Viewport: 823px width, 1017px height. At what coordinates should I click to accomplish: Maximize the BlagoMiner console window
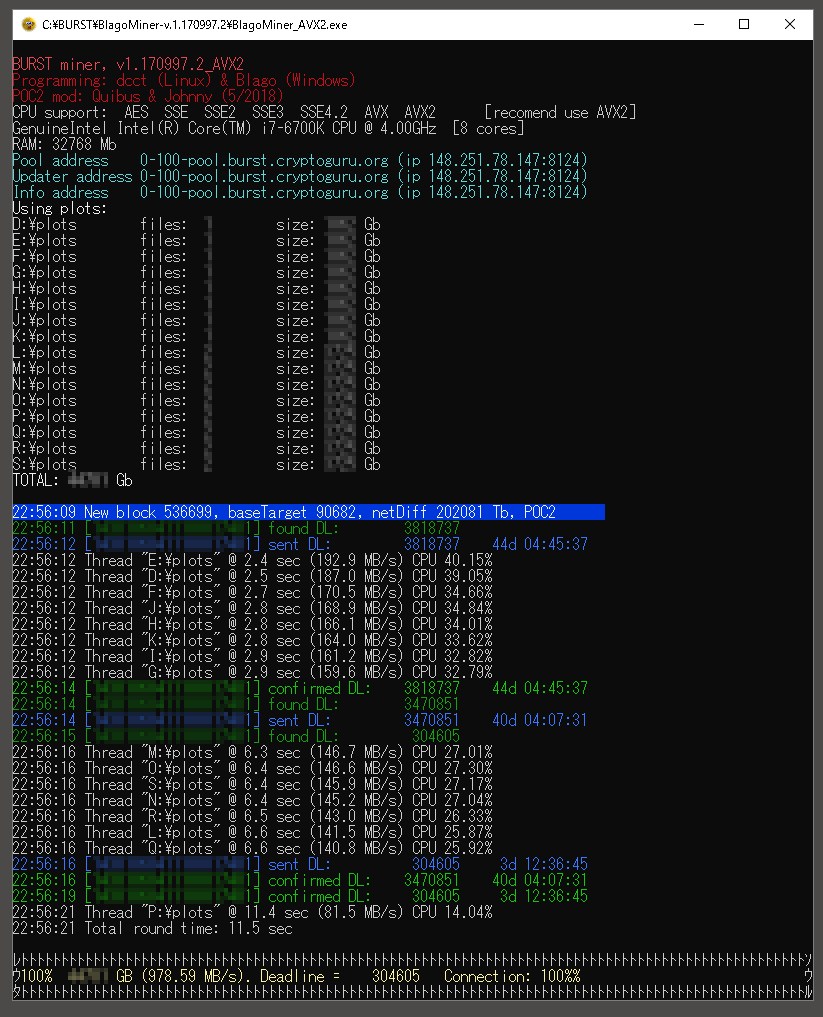[744, 24]
